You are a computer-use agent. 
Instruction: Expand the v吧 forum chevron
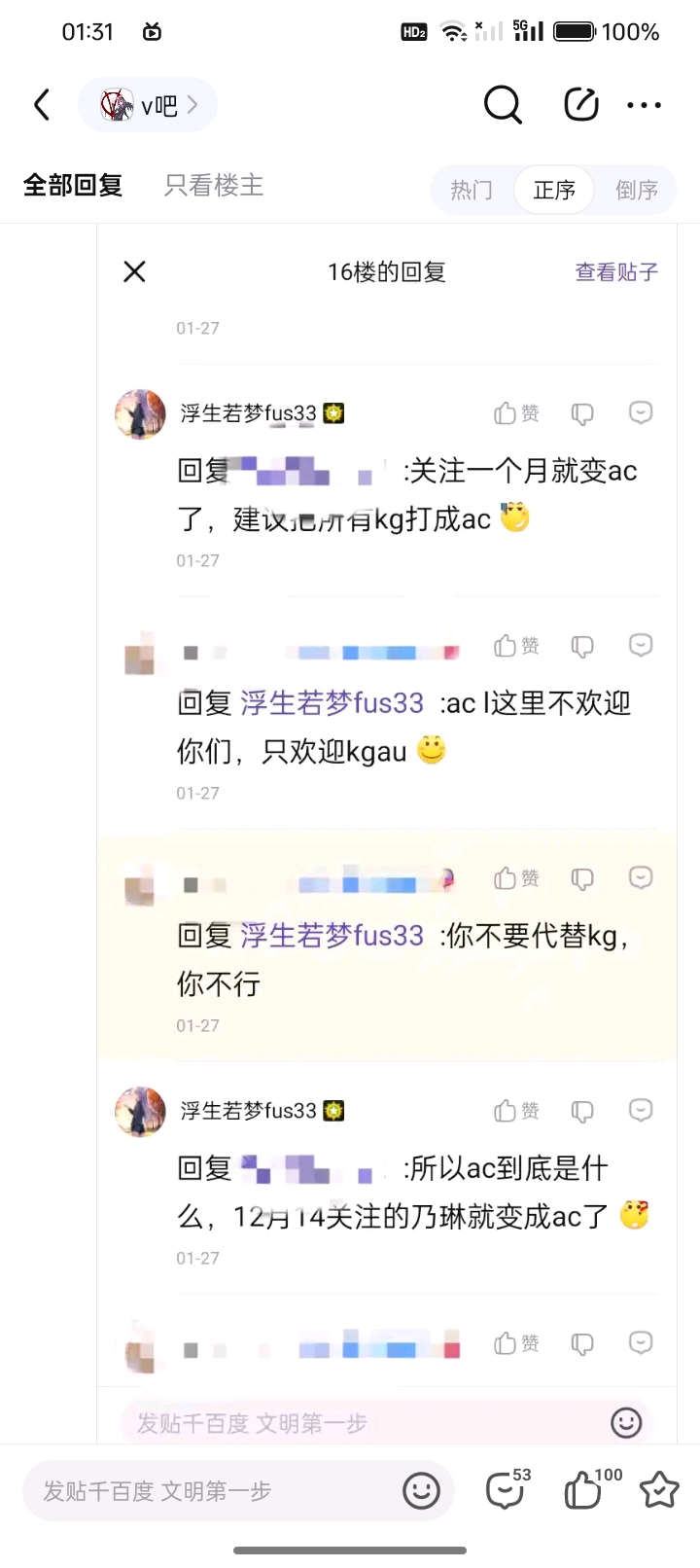click(192, 104)
